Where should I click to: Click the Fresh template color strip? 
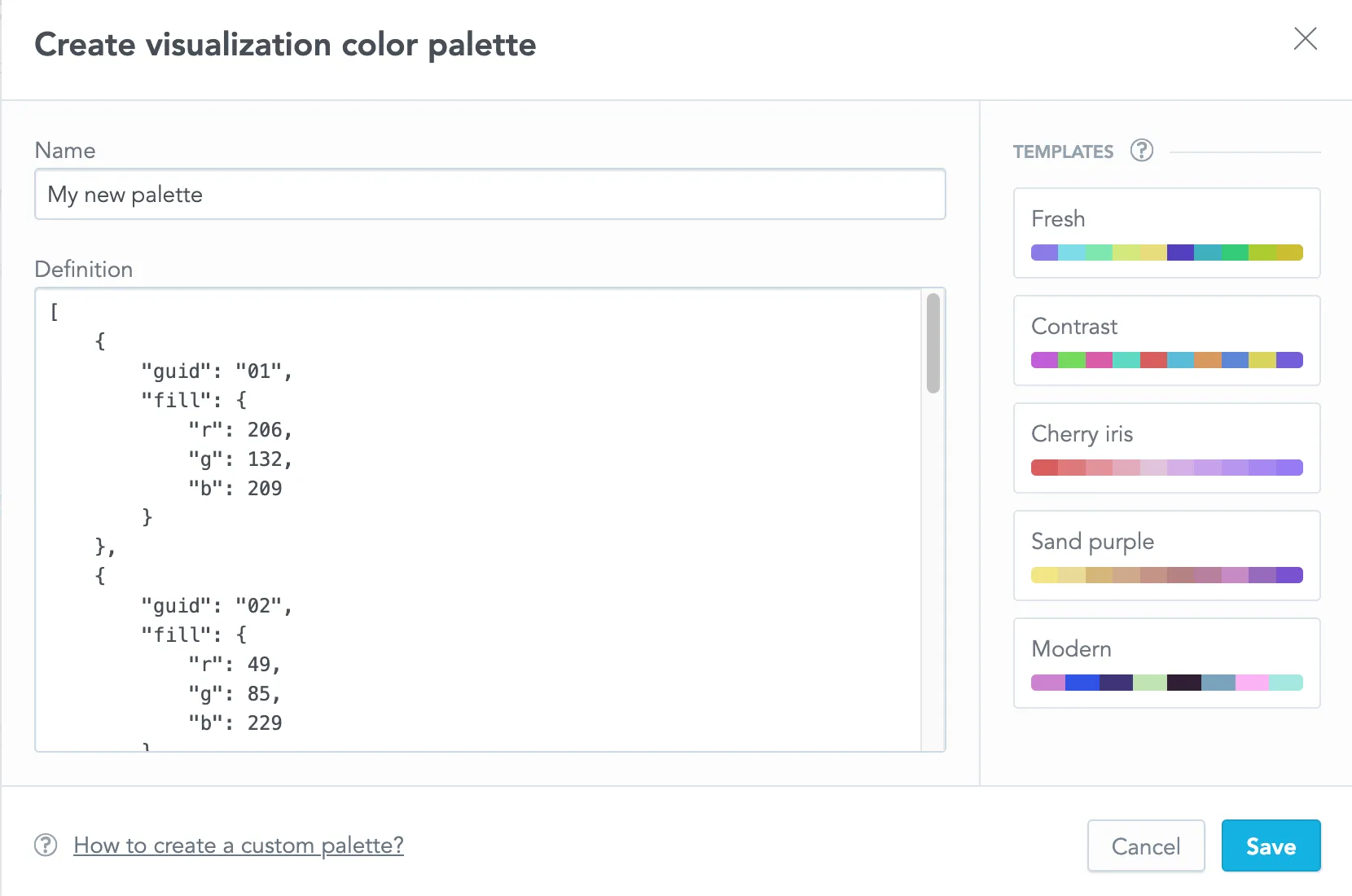click(x=1166, y=253)
